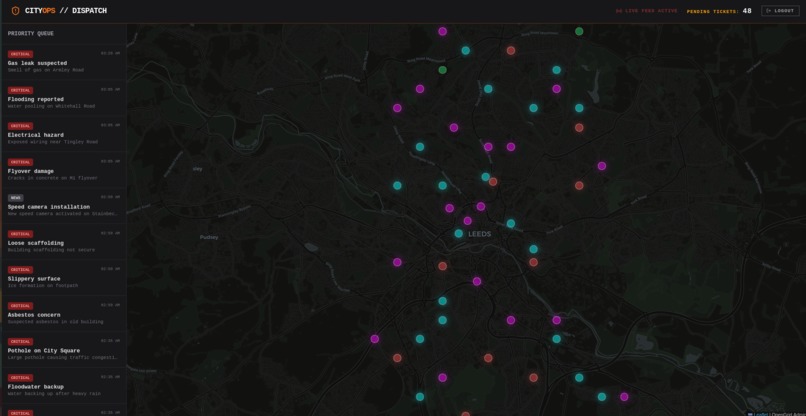Click the leftmost magenta map marker
The height and width of the screenshot is (416, 806).
pyautogui.click(x=375, y=339)
